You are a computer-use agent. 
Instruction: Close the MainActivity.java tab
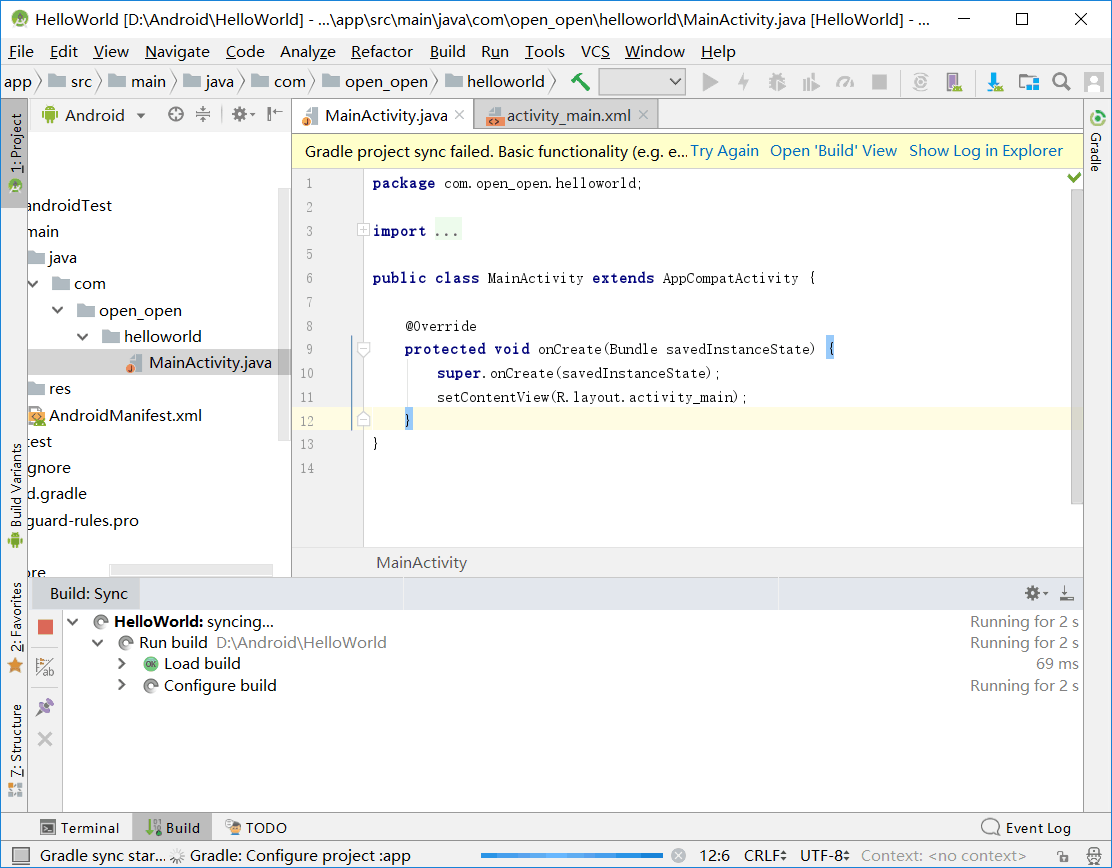[x=460, y=115]
